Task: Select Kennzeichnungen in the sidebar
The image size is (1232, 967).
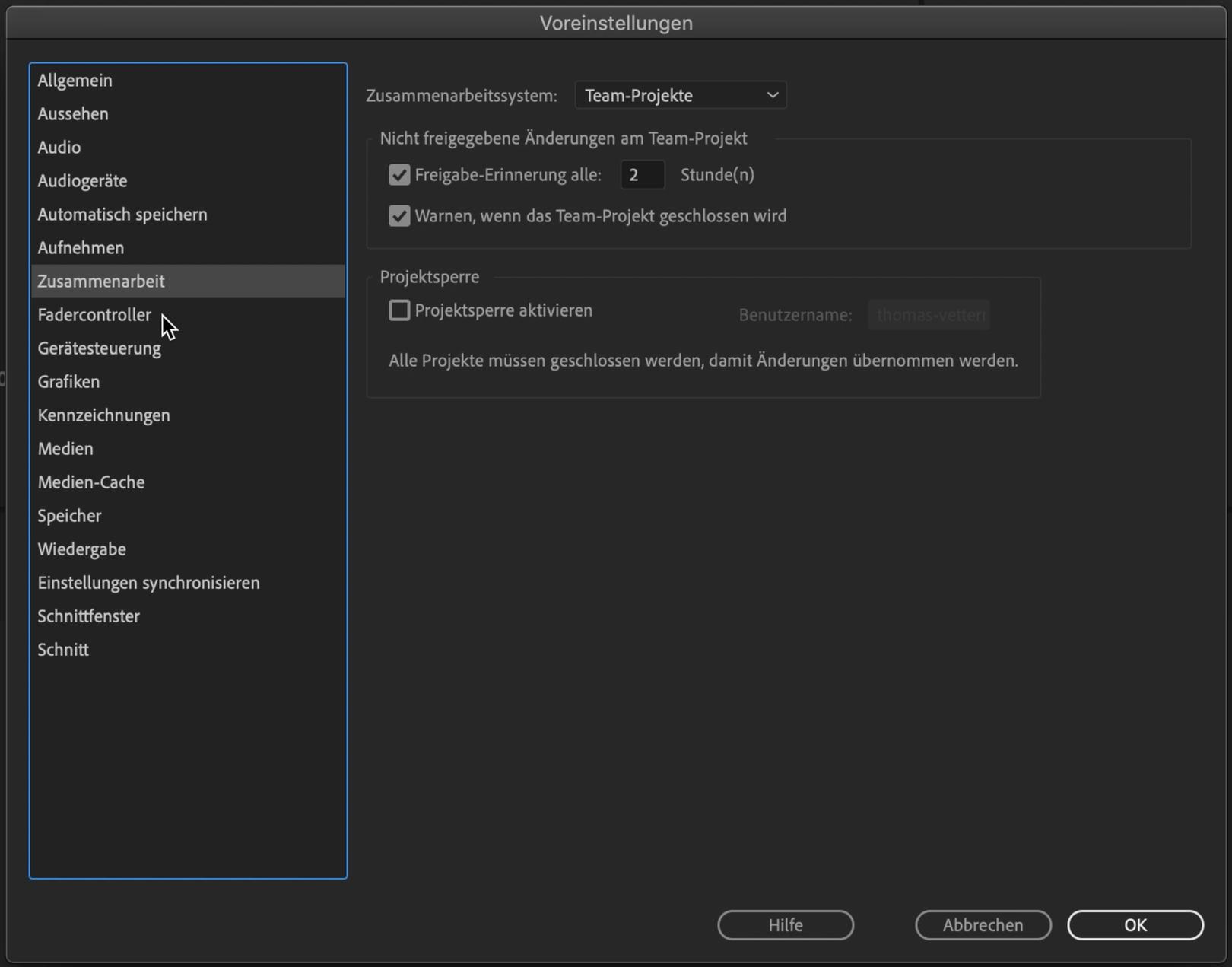Action: click(104, 415)
